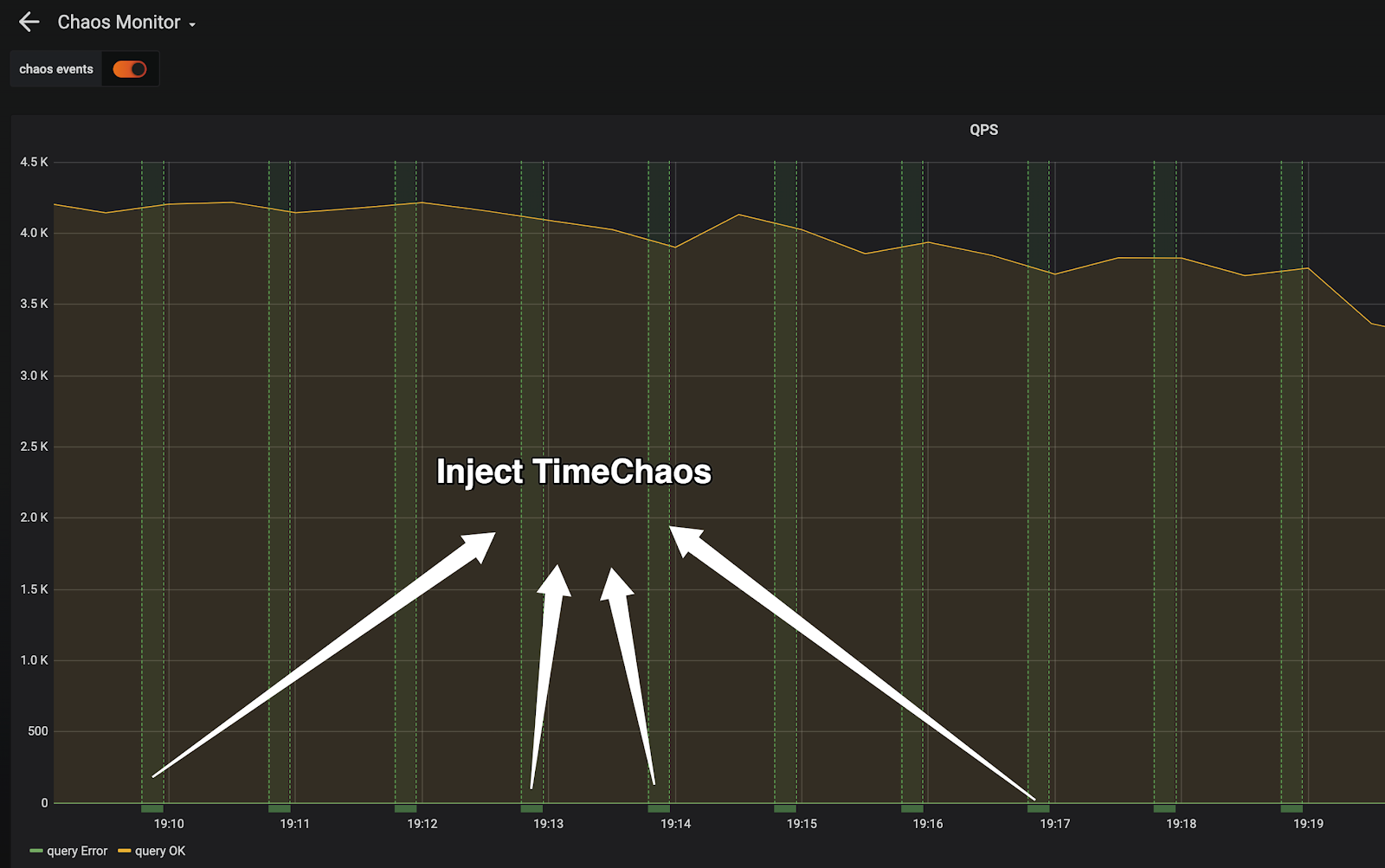Screen dimensions: 1385x868
Task: Click the 4.5 K y-axis label
Action: (x=35, y=162)
